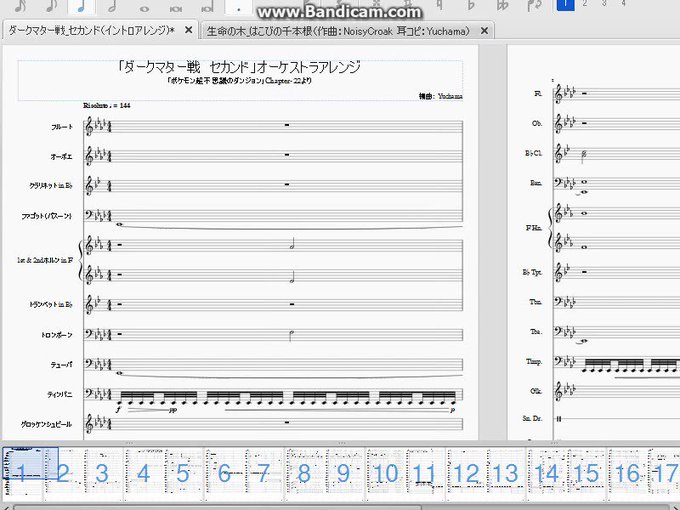Select the half note duration
The image size is (680, 510).
113,6
